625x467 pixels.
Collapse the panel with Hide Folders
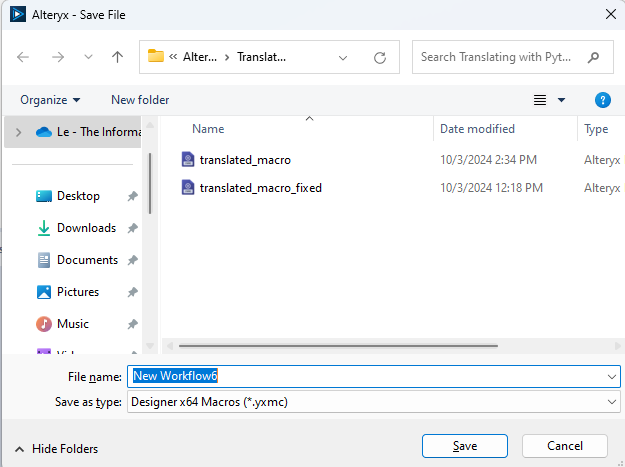56,449
